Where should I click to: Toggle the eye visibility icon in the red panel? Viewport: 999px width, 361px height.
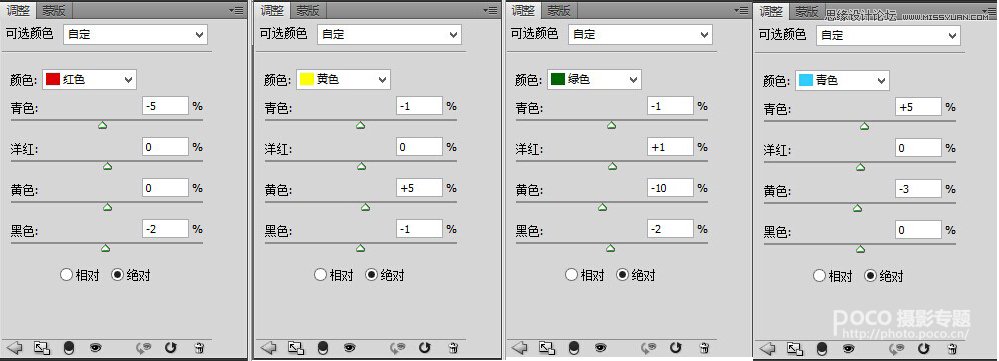coord(96,348)
